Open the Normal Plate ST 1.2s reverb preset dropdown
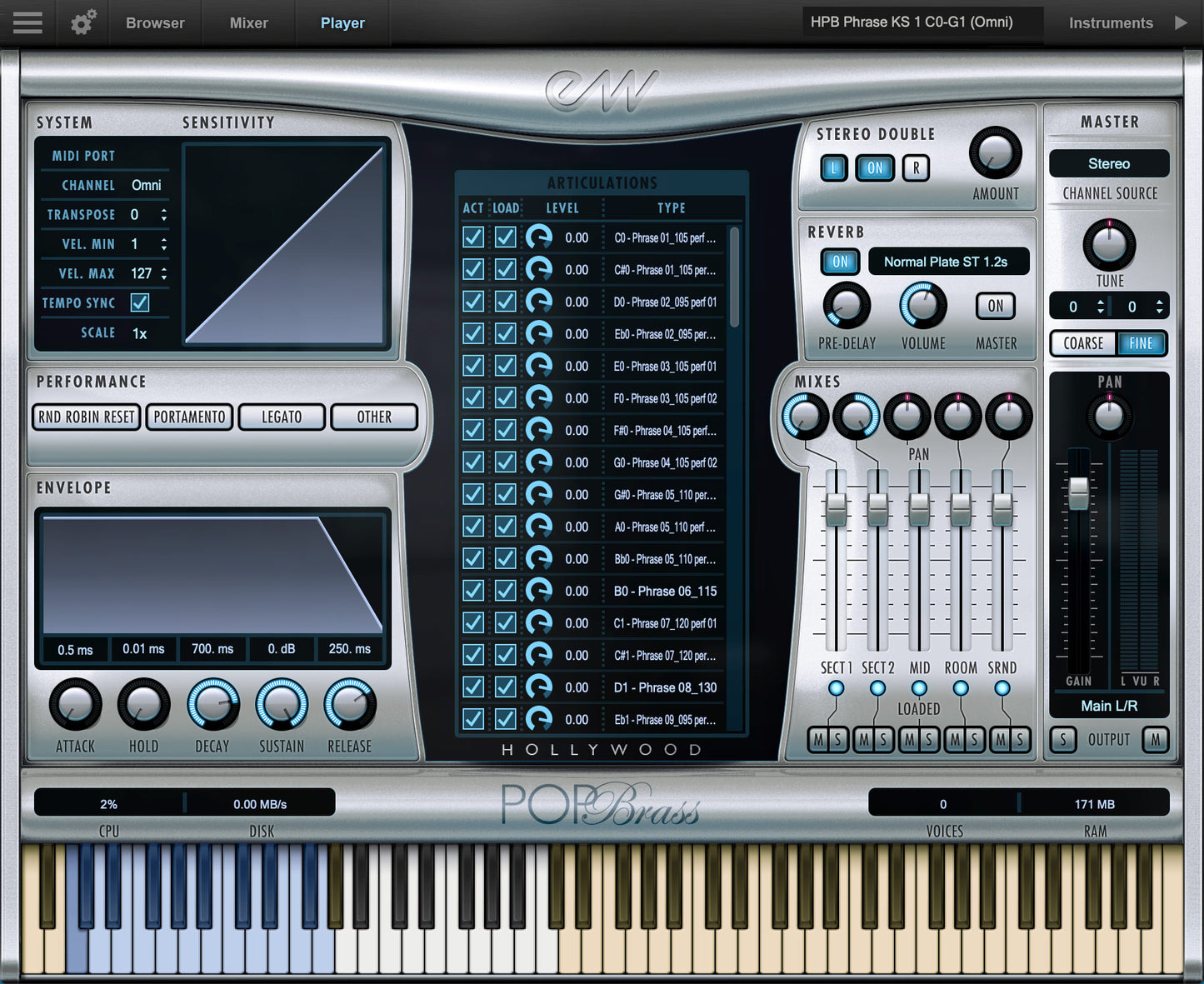Image resolution: width=1204 pixels, height=984 pixels. tap(948, 262)
